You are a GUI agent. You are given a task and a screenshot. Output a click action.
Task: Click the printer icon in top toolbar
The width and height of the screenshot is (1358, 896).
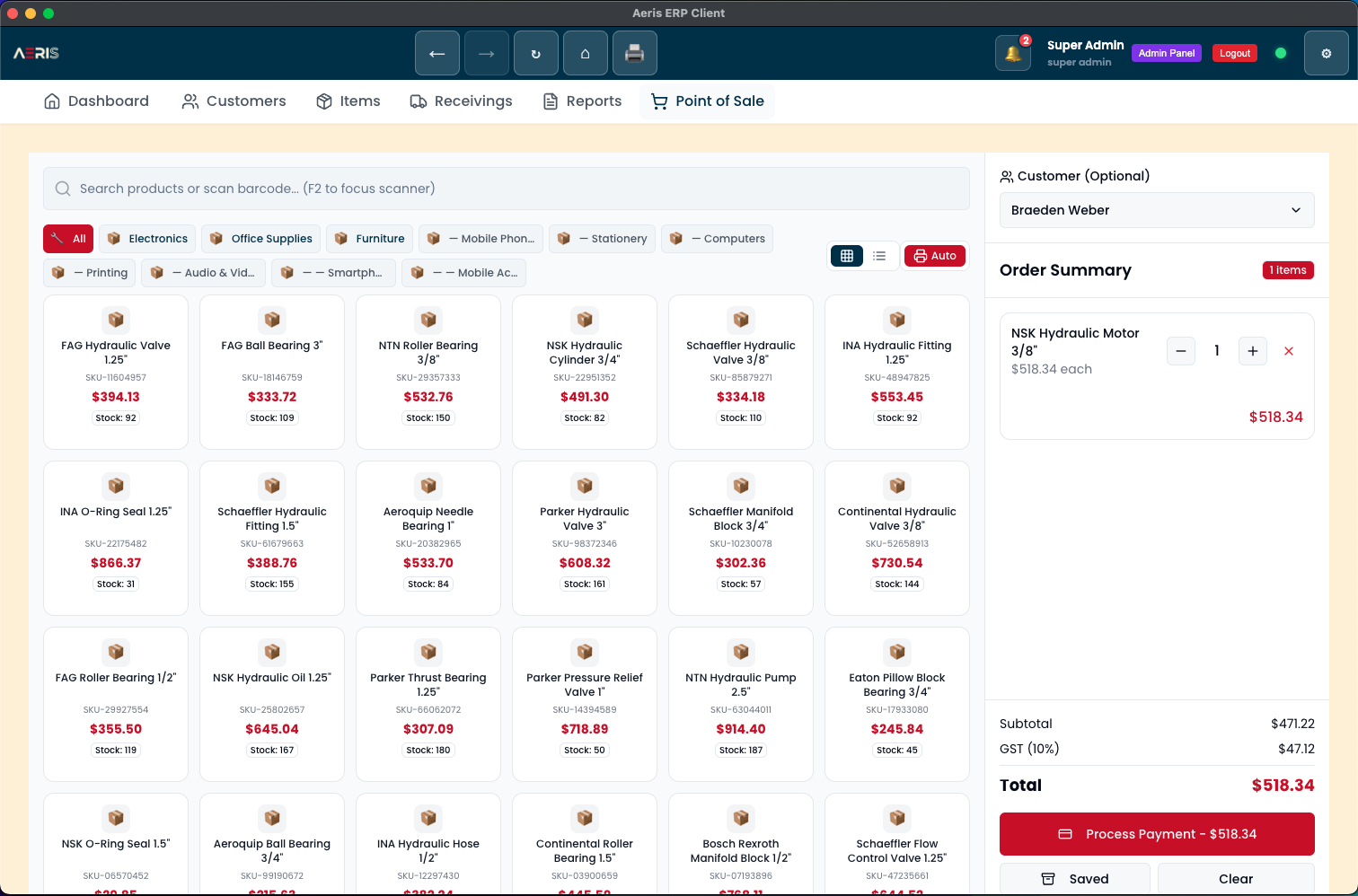coord(635,54)
